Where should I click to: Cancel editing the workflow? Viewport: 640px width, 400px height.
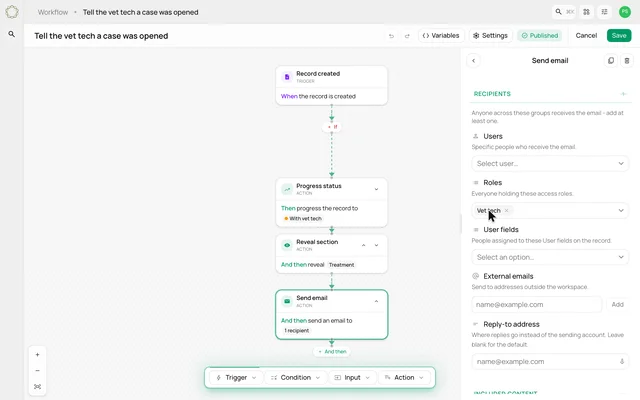coord(586,36)
